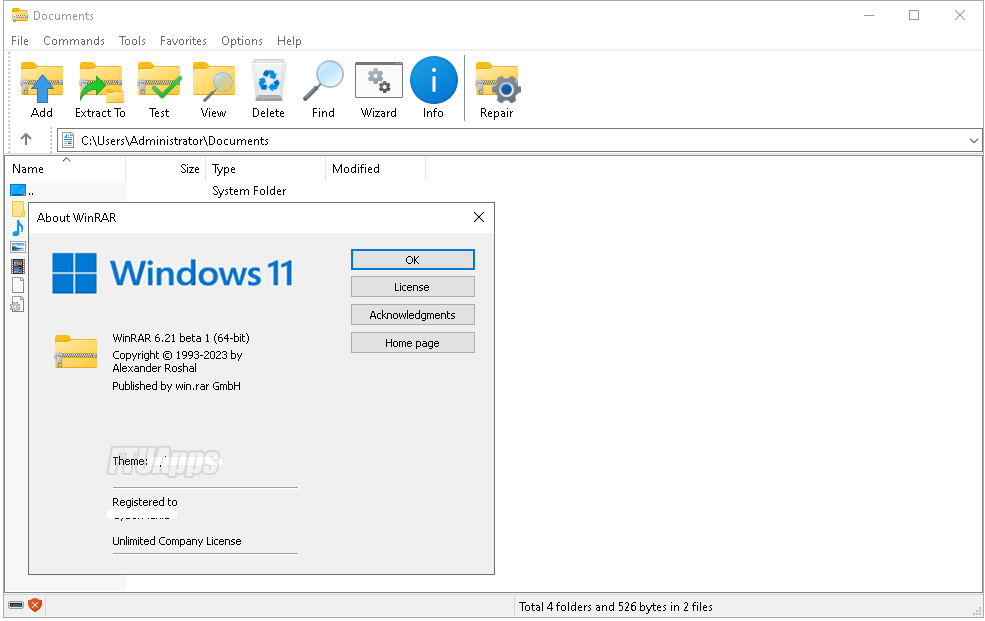Open the Favorites menu
985x621 pixels.
tap(183, 41)
